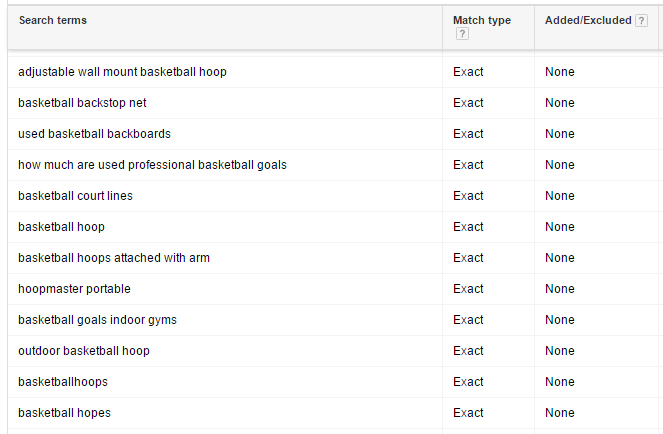Select 'basketball hopes' search term
Image resolution: width=663 pixels, height=434 pixels.
[64, 413]
